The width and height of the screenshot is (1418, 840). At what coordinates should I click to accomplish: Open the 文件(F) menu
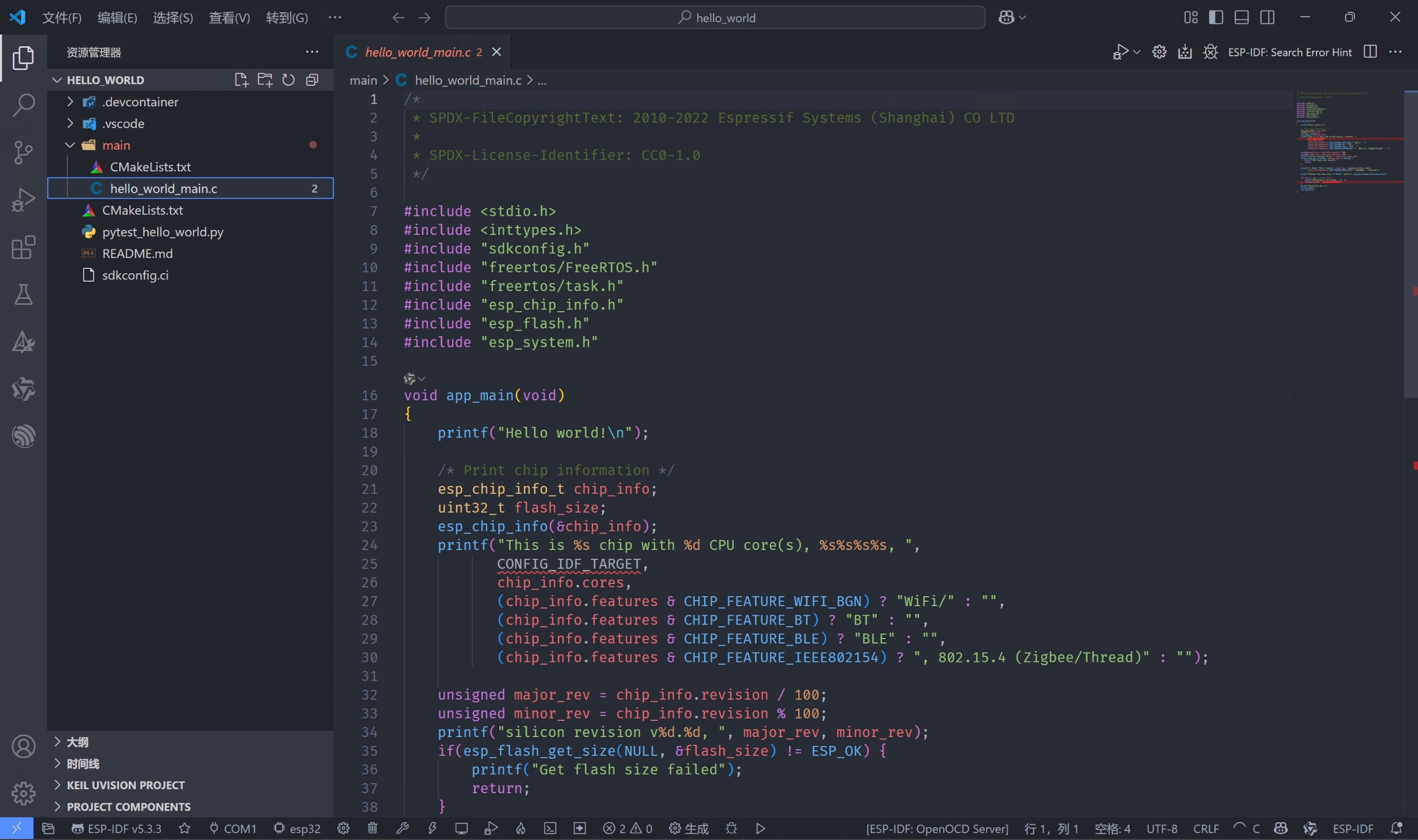pyautogui.click(x=62, y=18)
